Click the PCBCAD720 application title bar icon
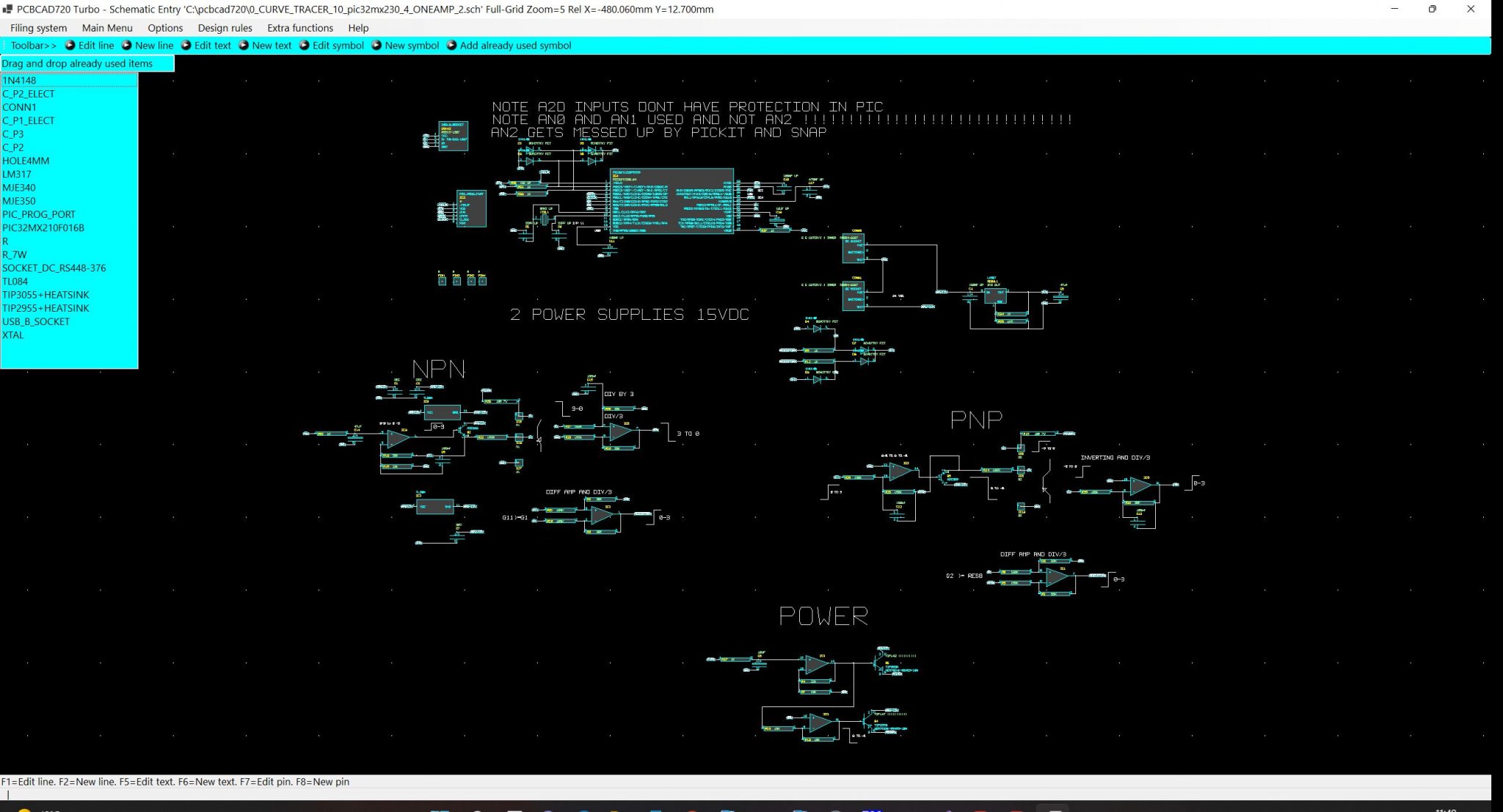 (8, 9)
